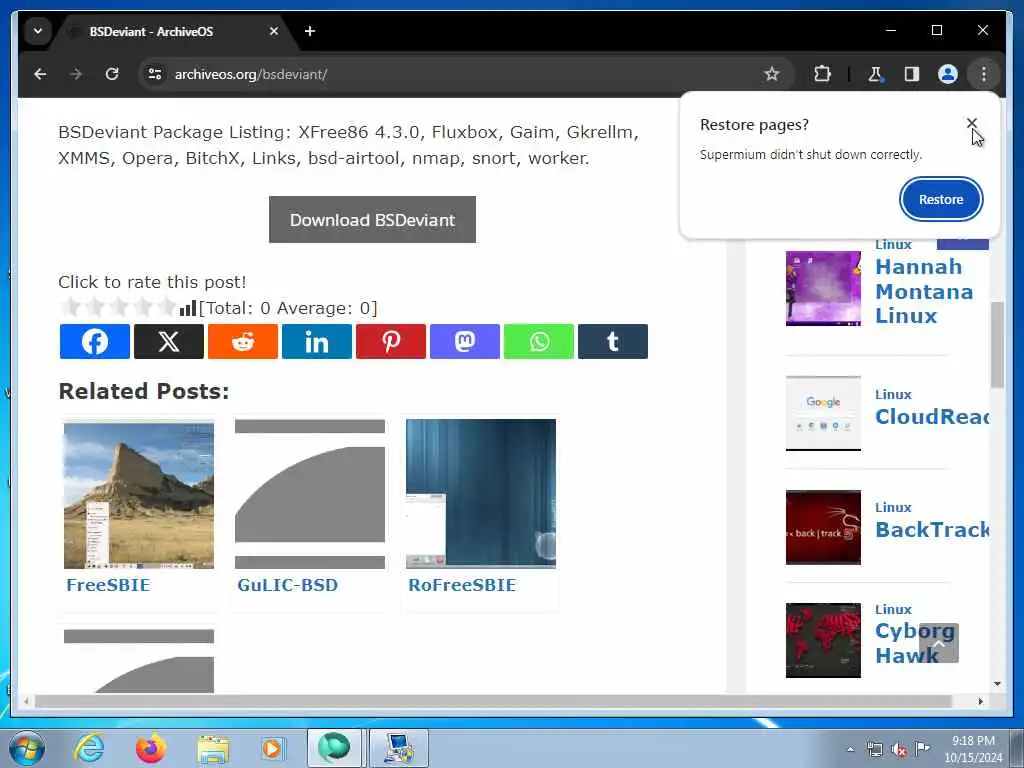Open the Hannah Montana Linux link

point(924,291)
